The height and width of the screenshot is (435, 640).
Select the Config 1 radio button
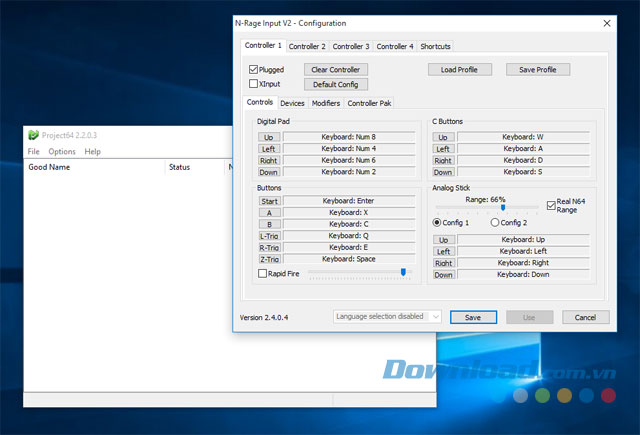(437, 222)
